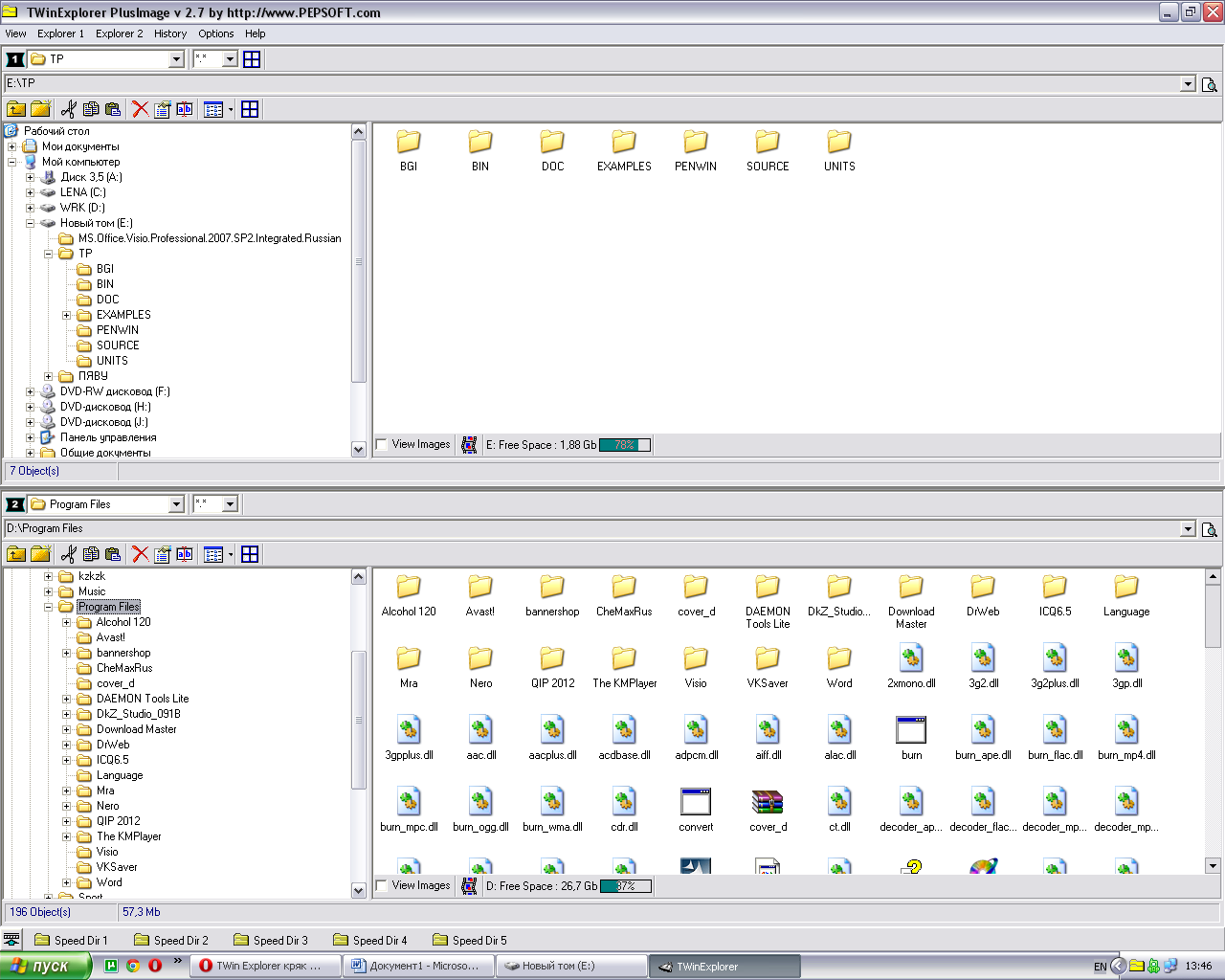1225x980 pixels.
Task: Rename item with 'ab' icon in Explorer 1
Action: tap(185, 109)
